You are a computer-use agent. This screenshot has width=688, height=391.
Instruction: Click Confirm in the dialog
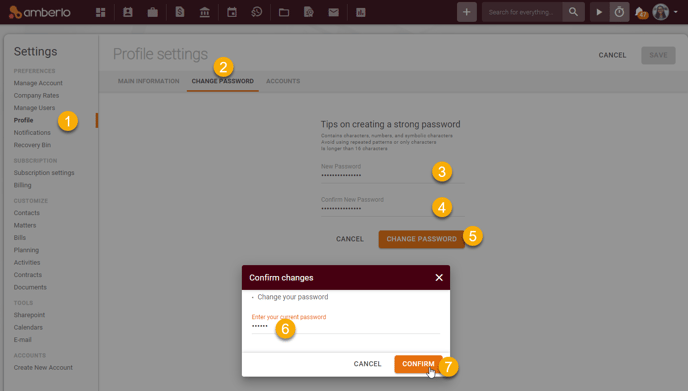[418, 364]
